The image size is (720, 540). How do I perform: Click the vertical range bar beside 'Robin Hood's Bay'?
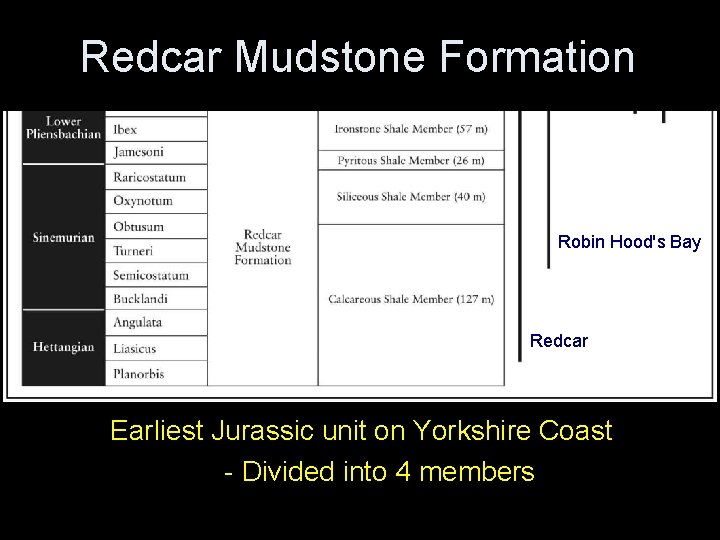click(x=548, y=189)
